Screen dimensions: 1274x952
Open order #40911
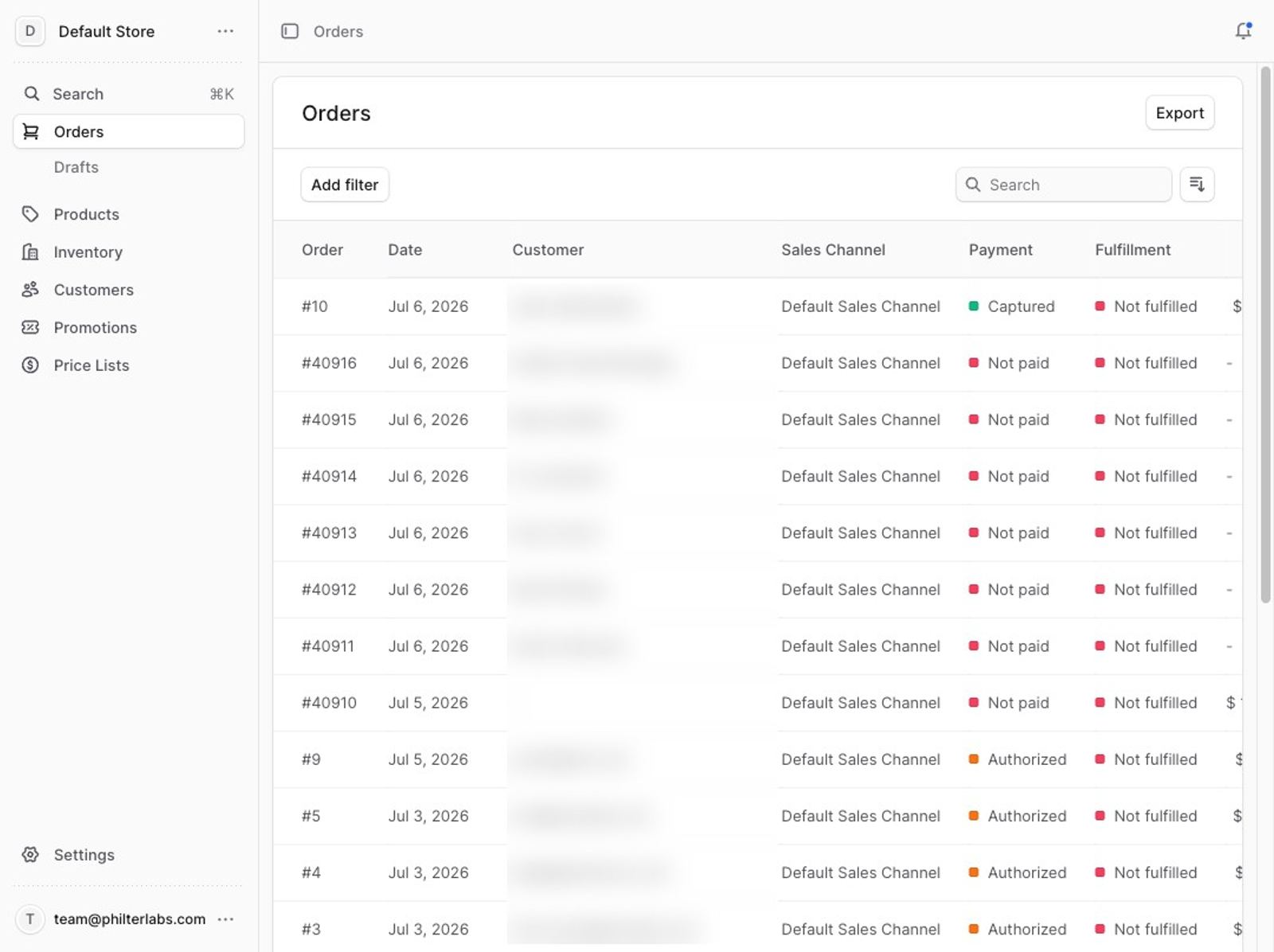coord(757,646)
